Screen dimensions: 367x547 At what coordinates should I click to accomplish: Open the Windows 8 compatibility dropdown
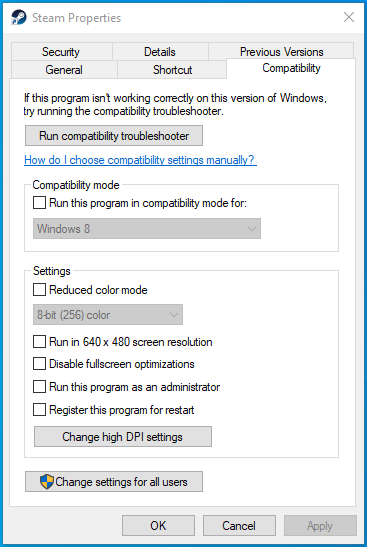147,229
